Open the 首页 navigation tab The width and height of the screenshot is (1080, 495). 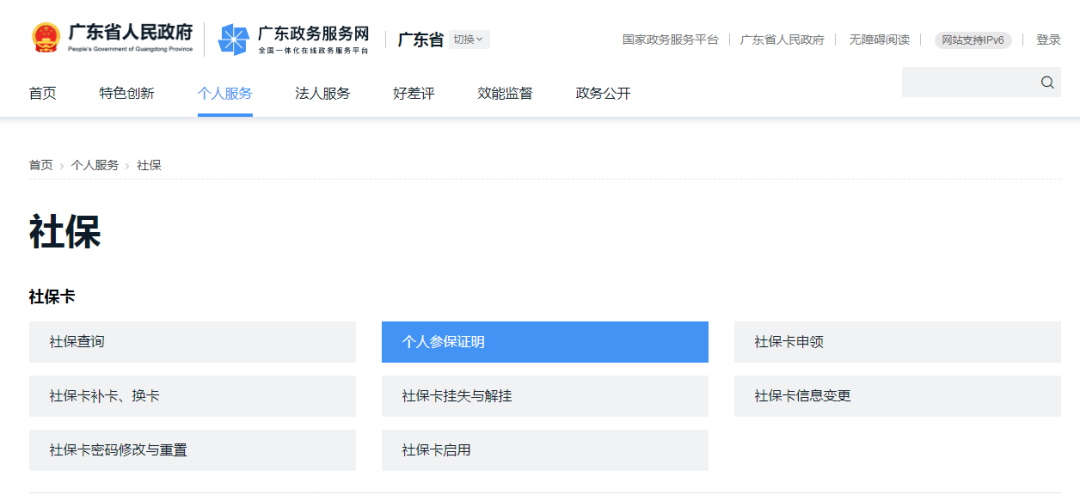click(x=43, y=94)
